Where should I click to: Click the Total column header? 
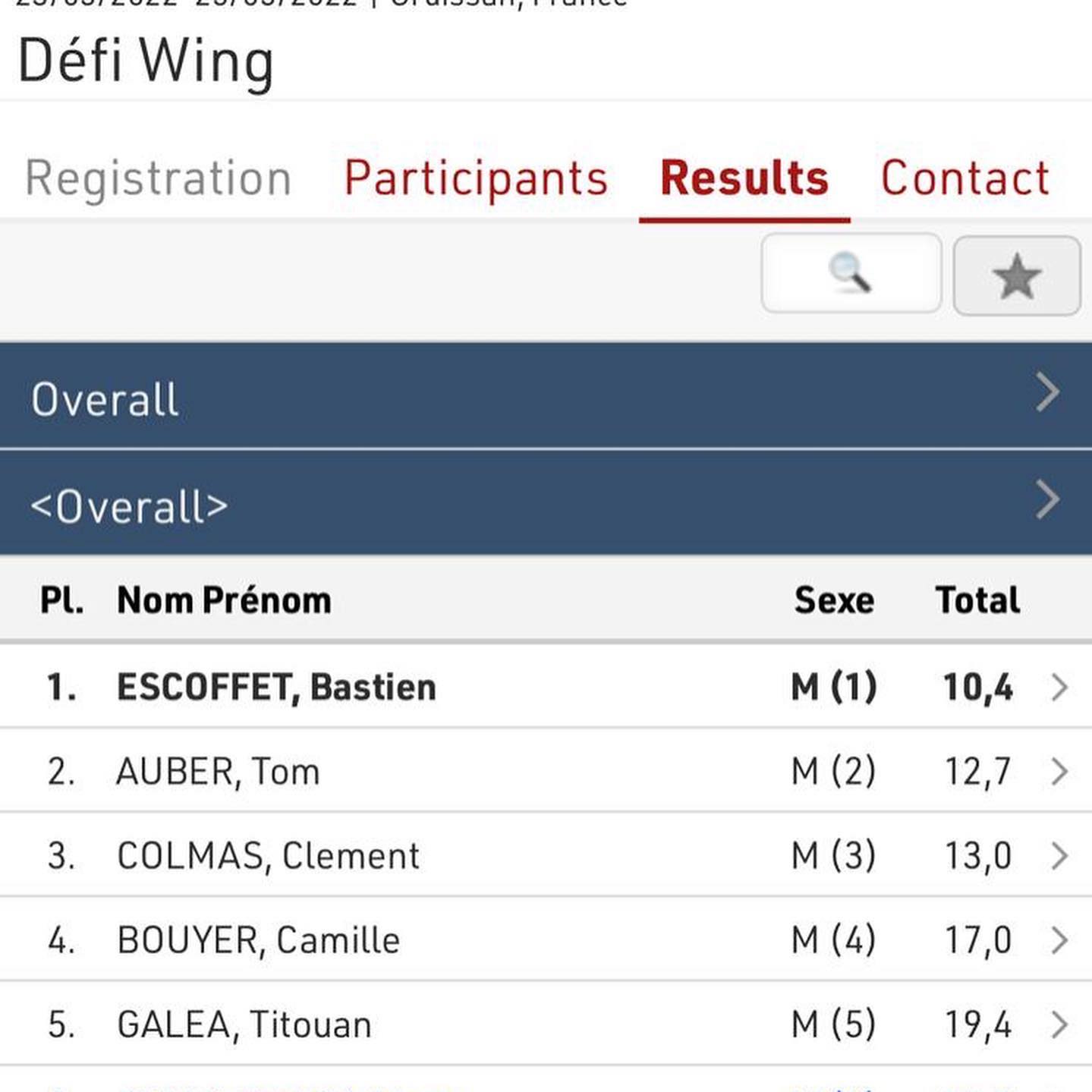tap(977, 600)
